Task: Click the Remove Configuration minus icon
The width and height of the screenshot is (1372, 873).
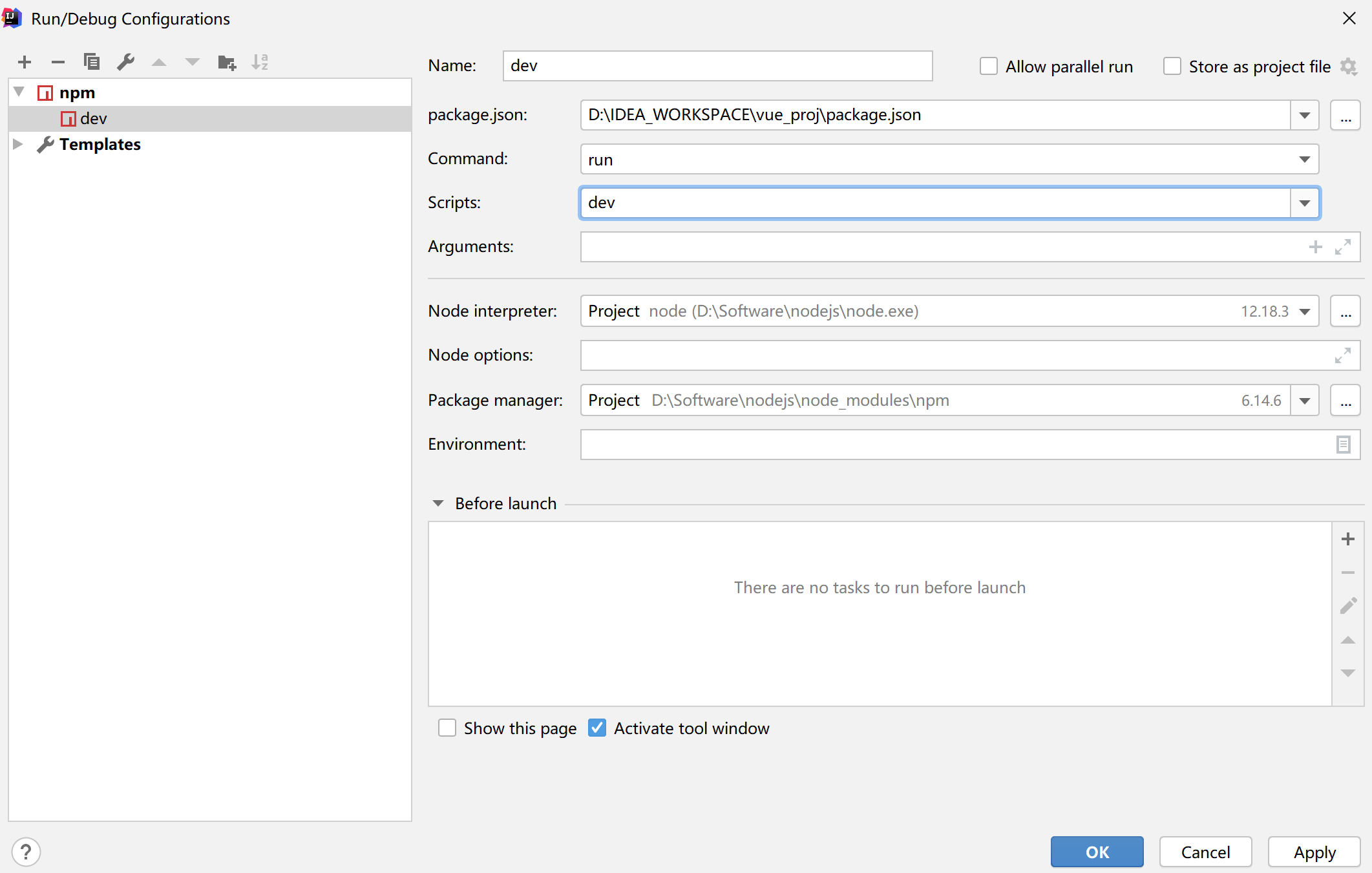Action: tap(58, 62)
